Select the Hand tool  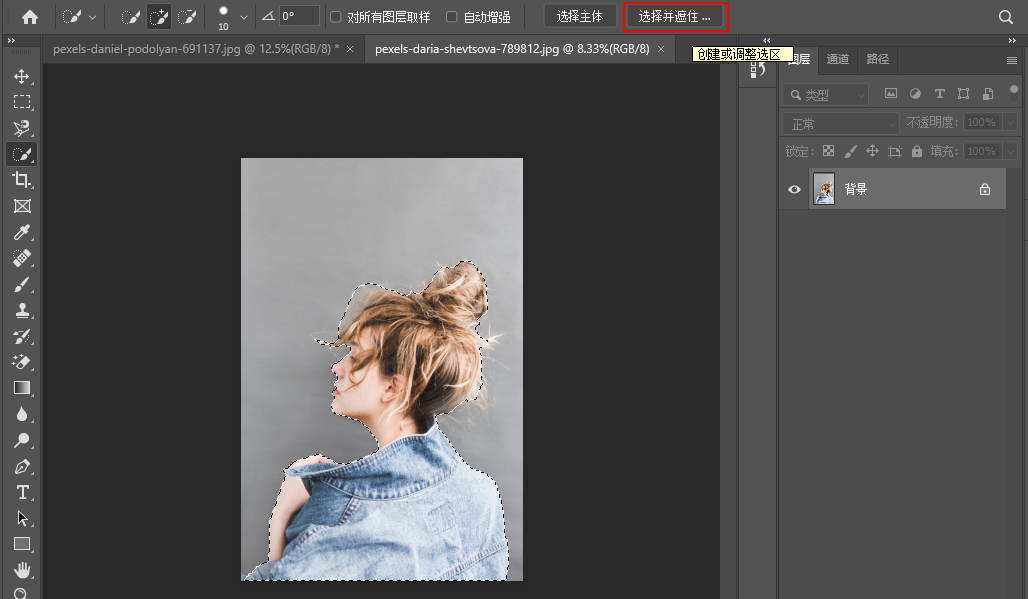click(x=22, y=570)
